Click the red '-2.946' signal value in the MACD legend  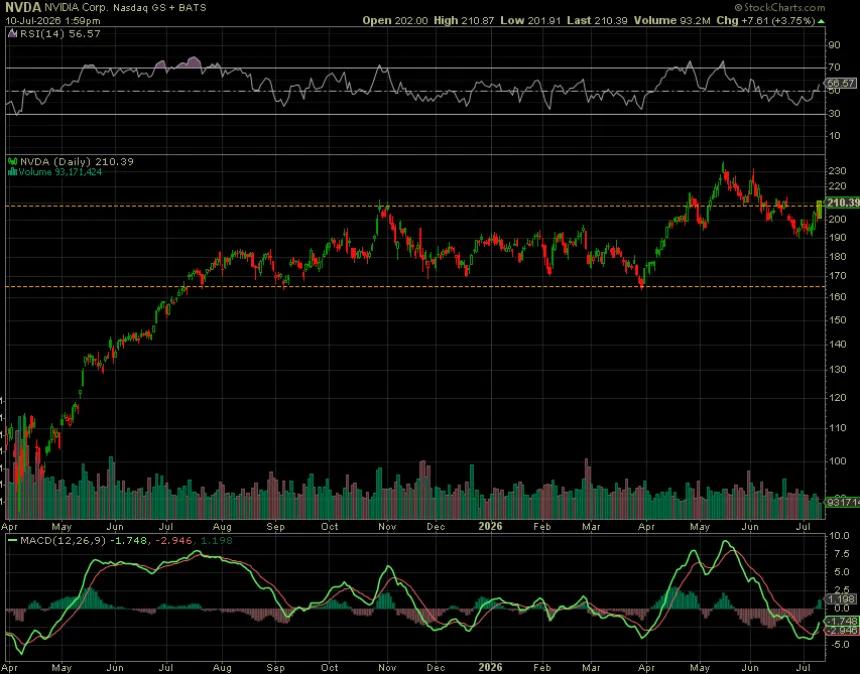pyautogui.click(x=173, y=541)
